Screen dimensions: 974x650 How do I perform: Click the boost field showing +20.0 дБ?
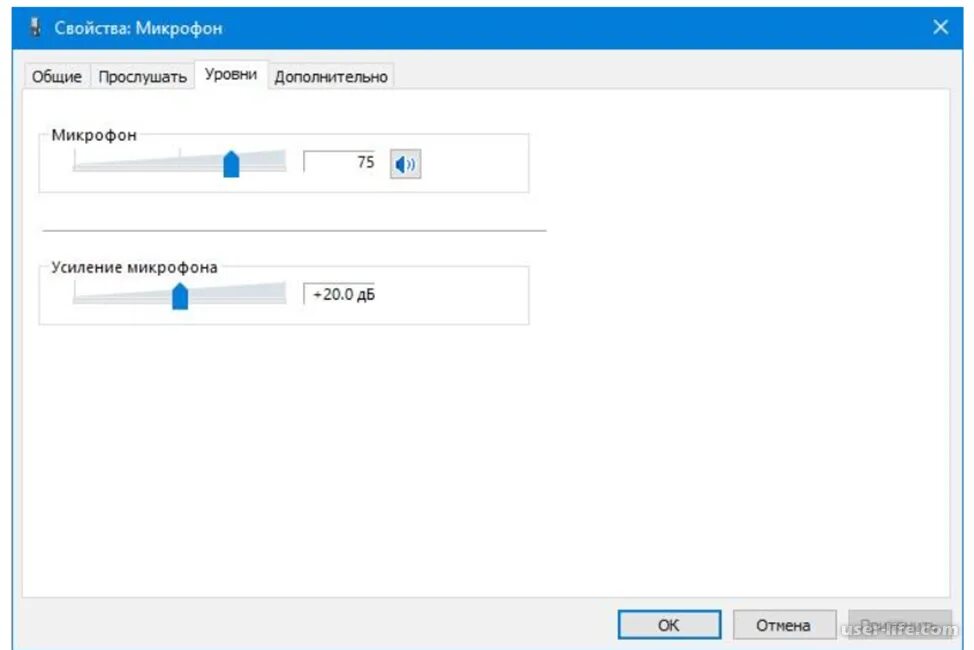click(x=339, y=294)
